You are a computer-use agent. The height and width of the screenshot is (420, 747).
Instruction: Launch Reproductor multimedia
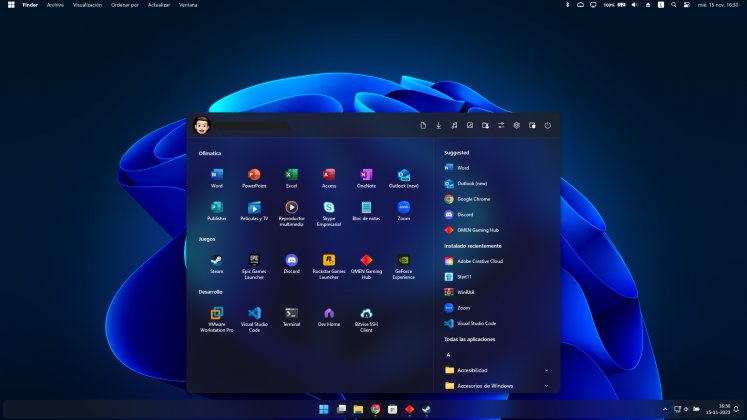(x=292, y=214)
